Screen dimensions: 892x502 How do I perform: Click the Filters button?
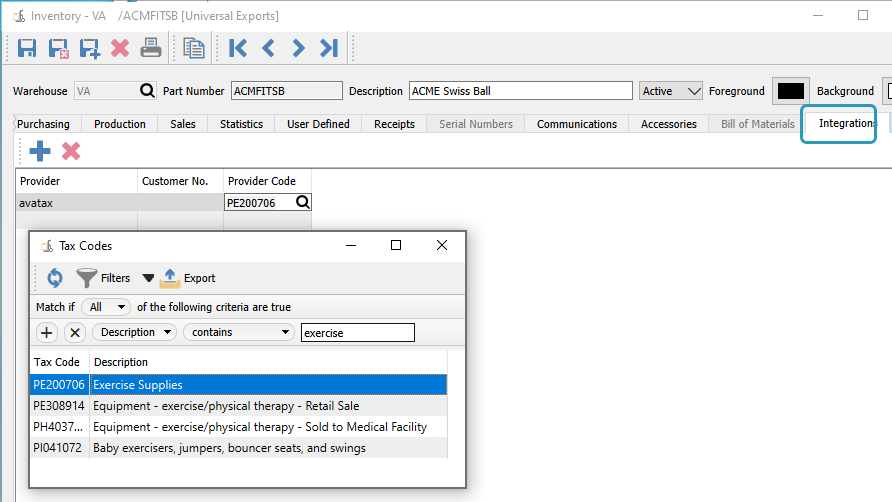pyautogui.click(x=104, y=278)
